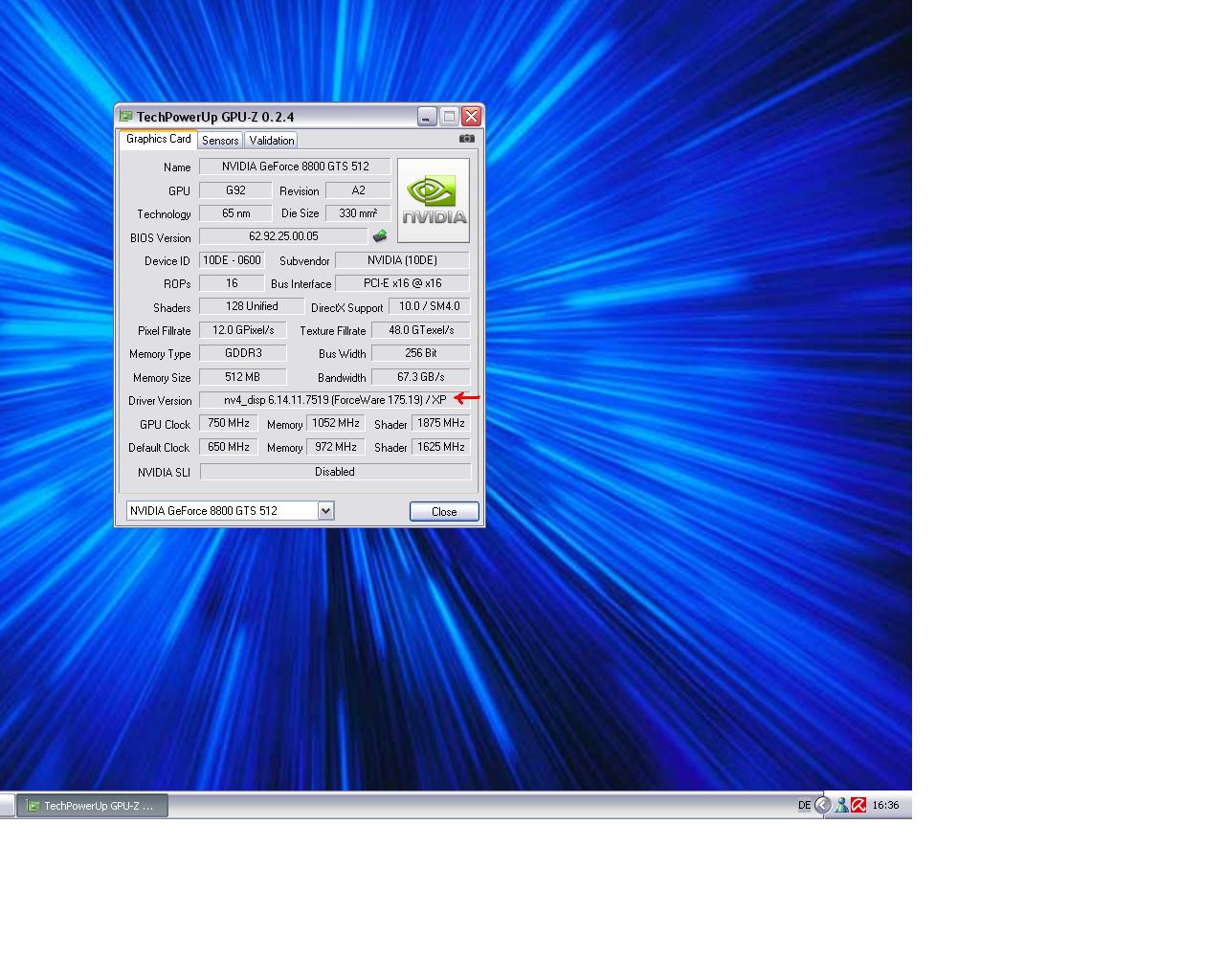Click the GPU-Z title bar icon
The image size is (1225, 980).
click(126, 117)
